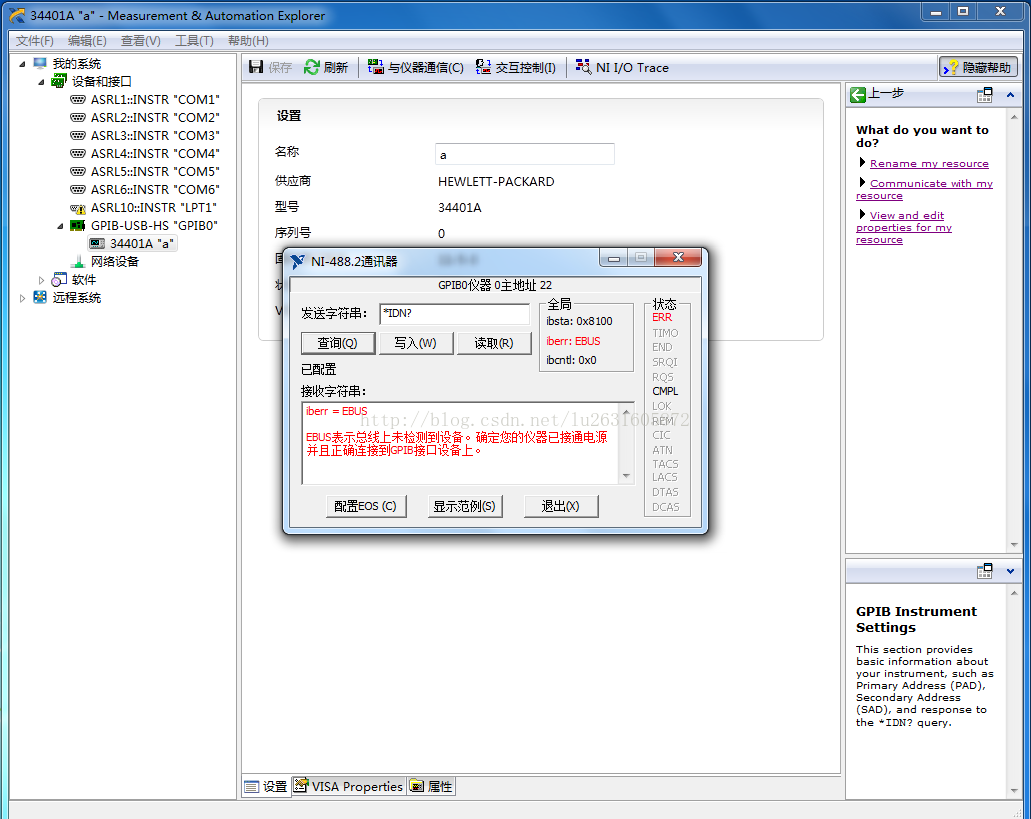
Task: Click the 隐藏帮助 (Hide Help) button
Action: pos(978,67)
